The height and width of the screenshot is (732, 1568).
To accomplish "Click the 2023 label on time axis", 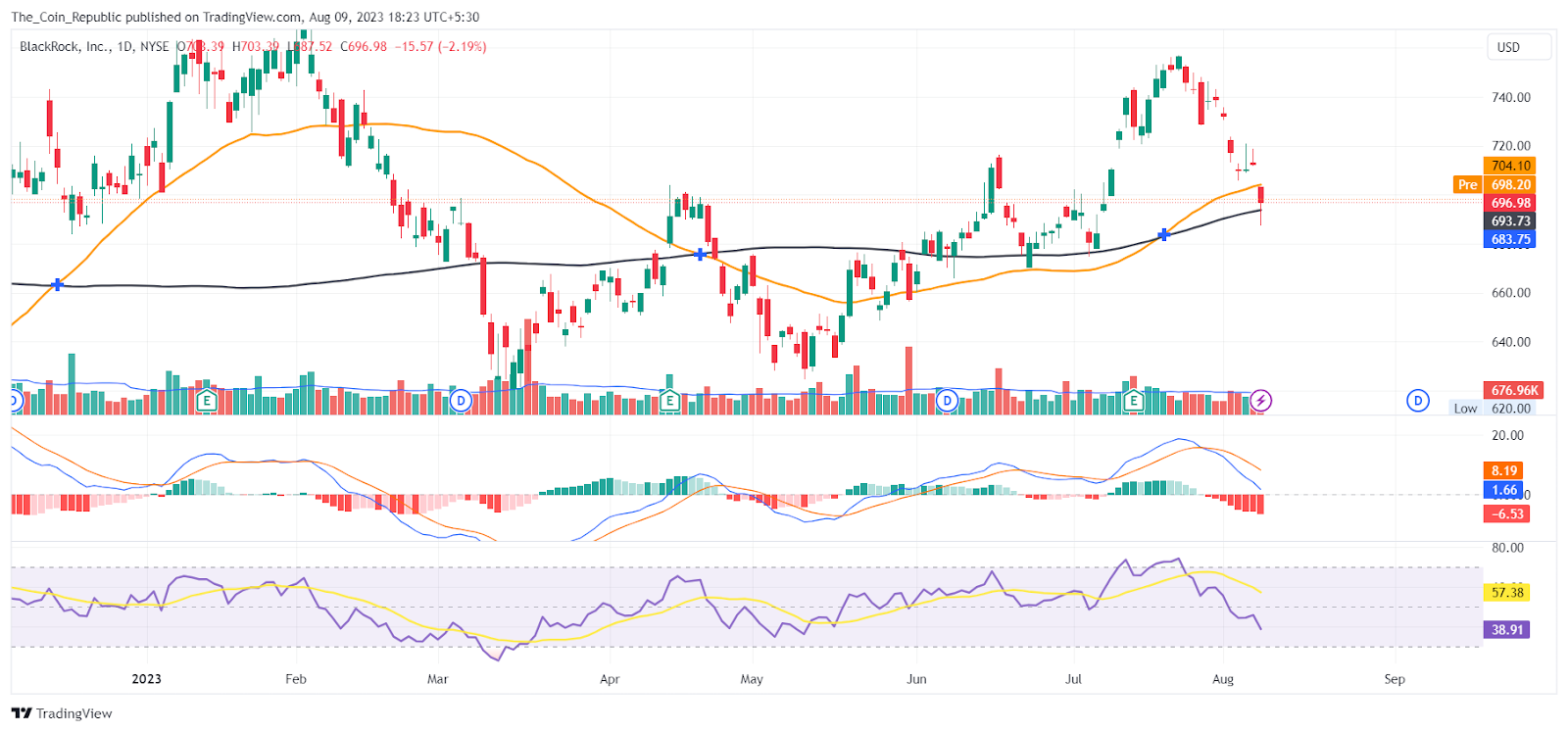I will tap(147, 679).
